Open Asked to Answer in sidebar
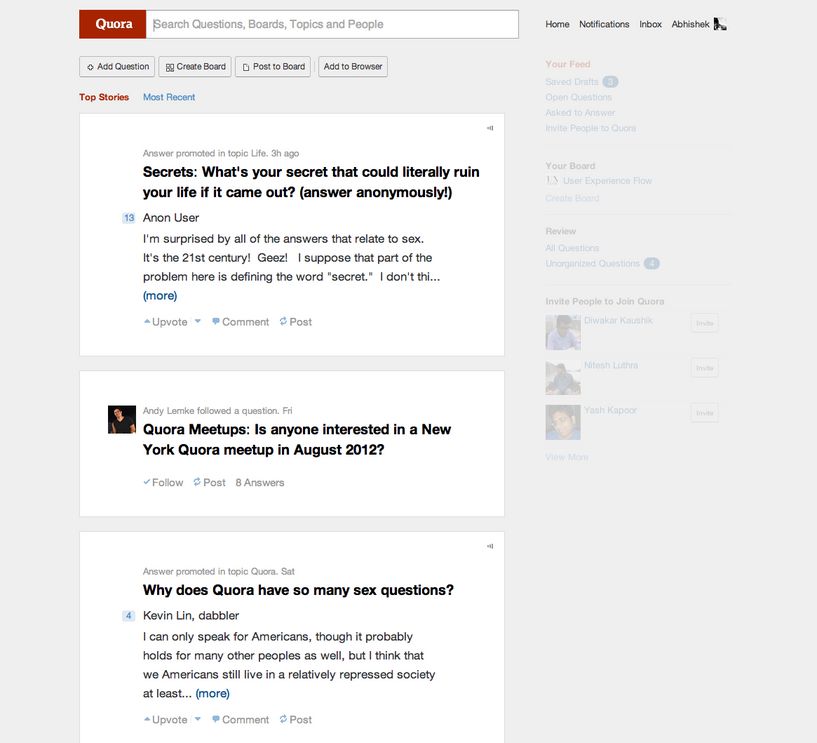 pos(580,113)
